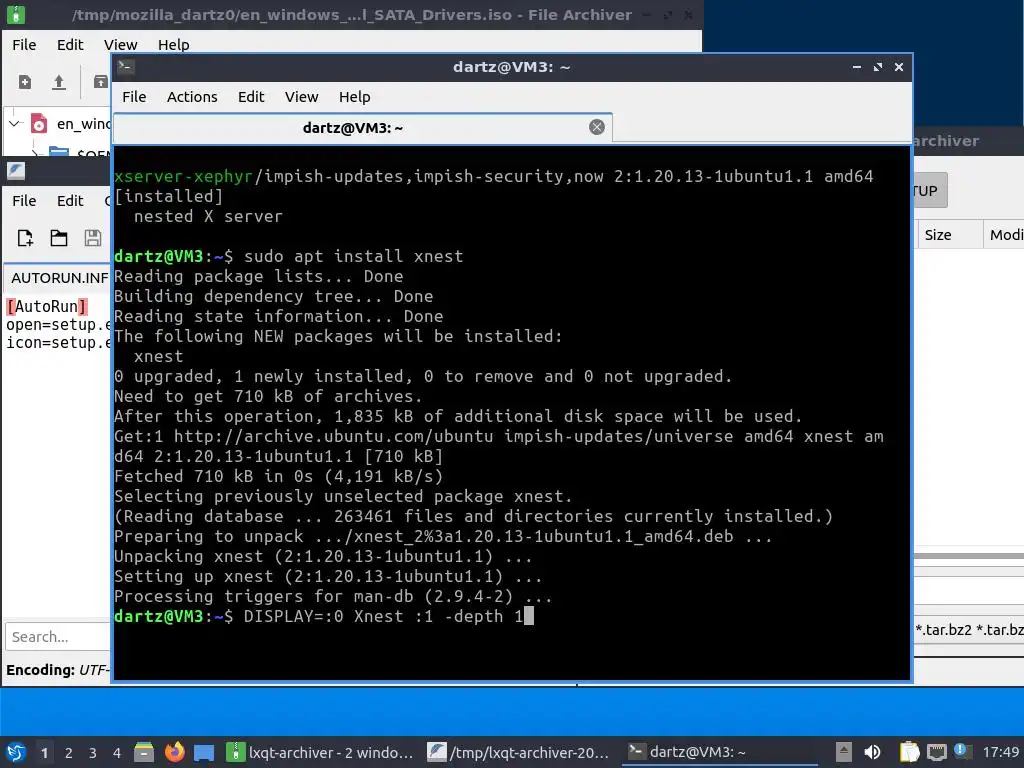
Task: Open File menu in the text editor window
Action: tap(24, 200)
